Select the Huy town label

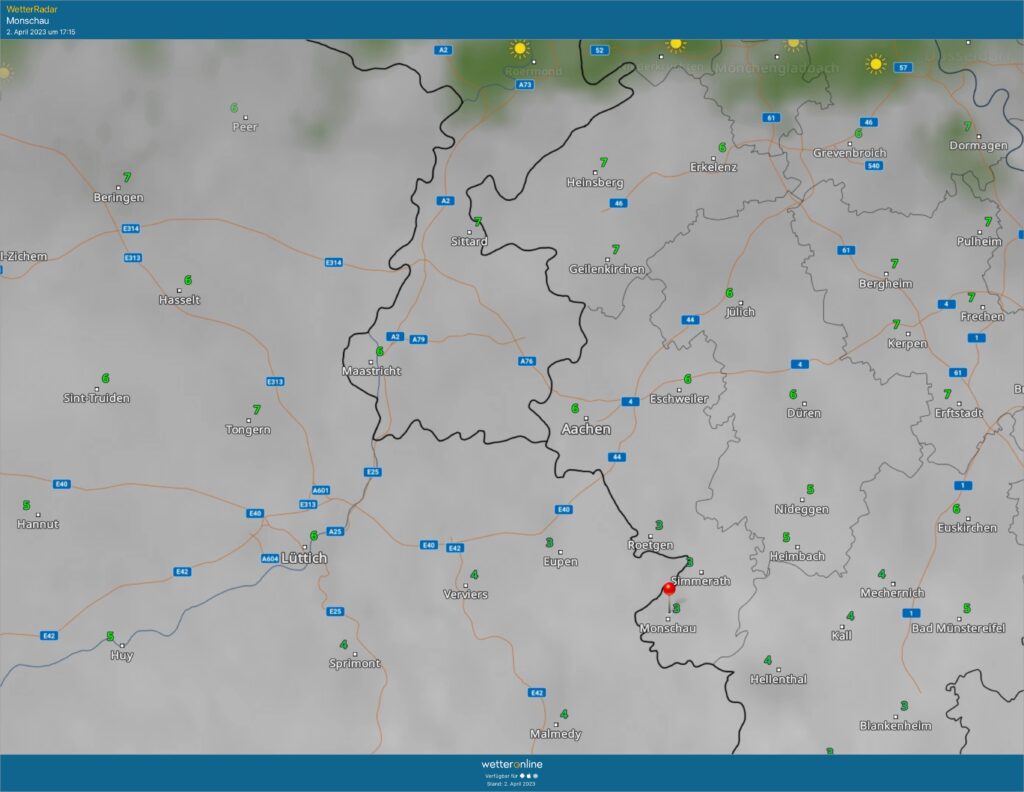click(x=121, y=656)
